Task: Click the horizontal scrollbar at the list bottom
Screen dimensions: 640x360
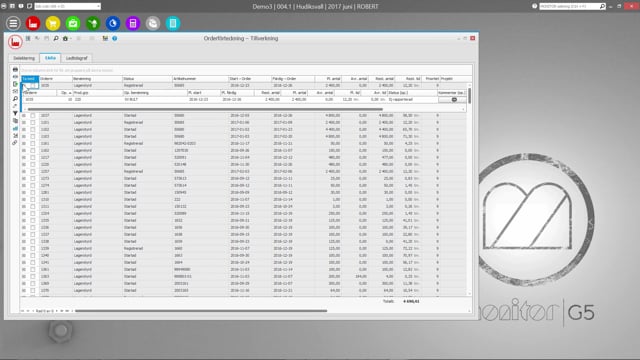Action: tap(201, 311)
